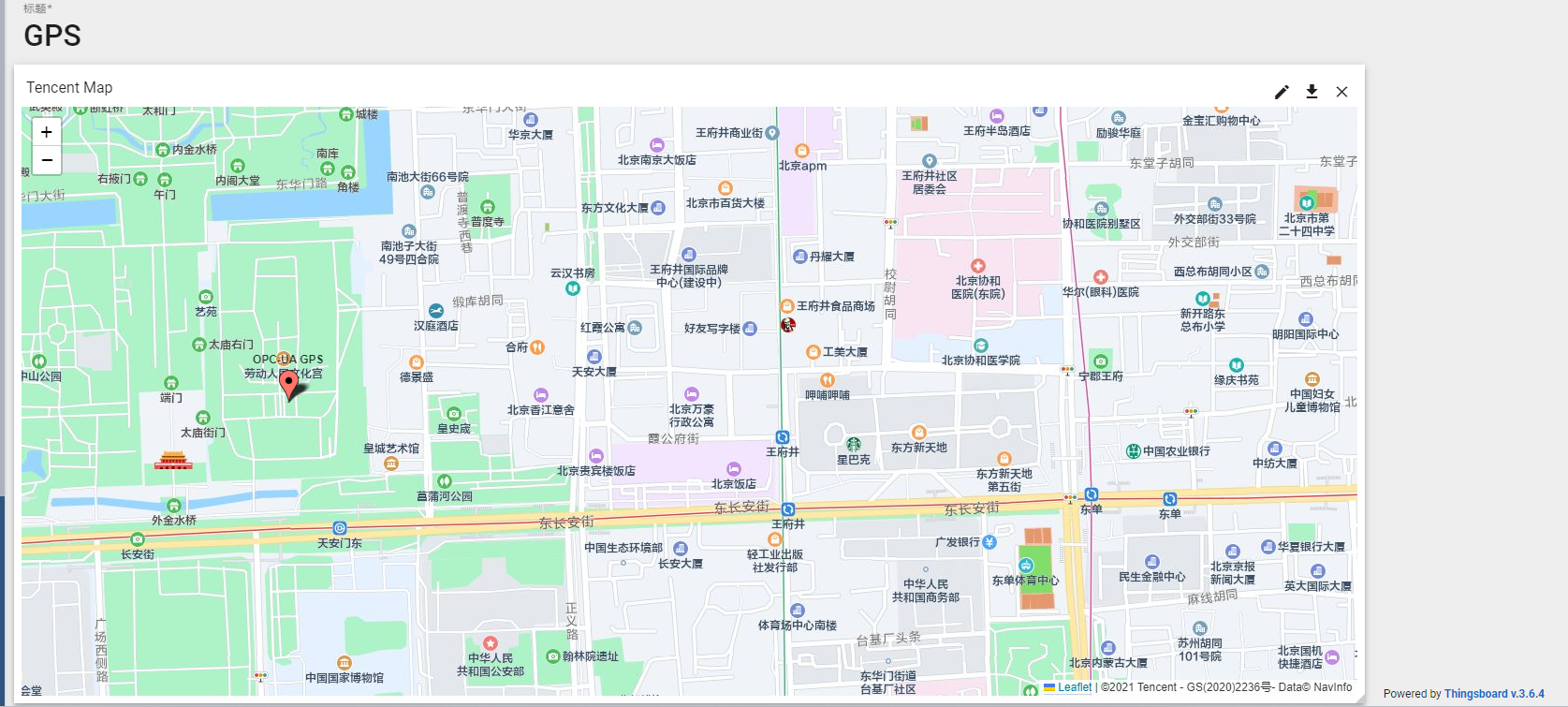Click the 金宝汇购物中心 label
The image size is (1568, 707).
(x=1222, y=121)
